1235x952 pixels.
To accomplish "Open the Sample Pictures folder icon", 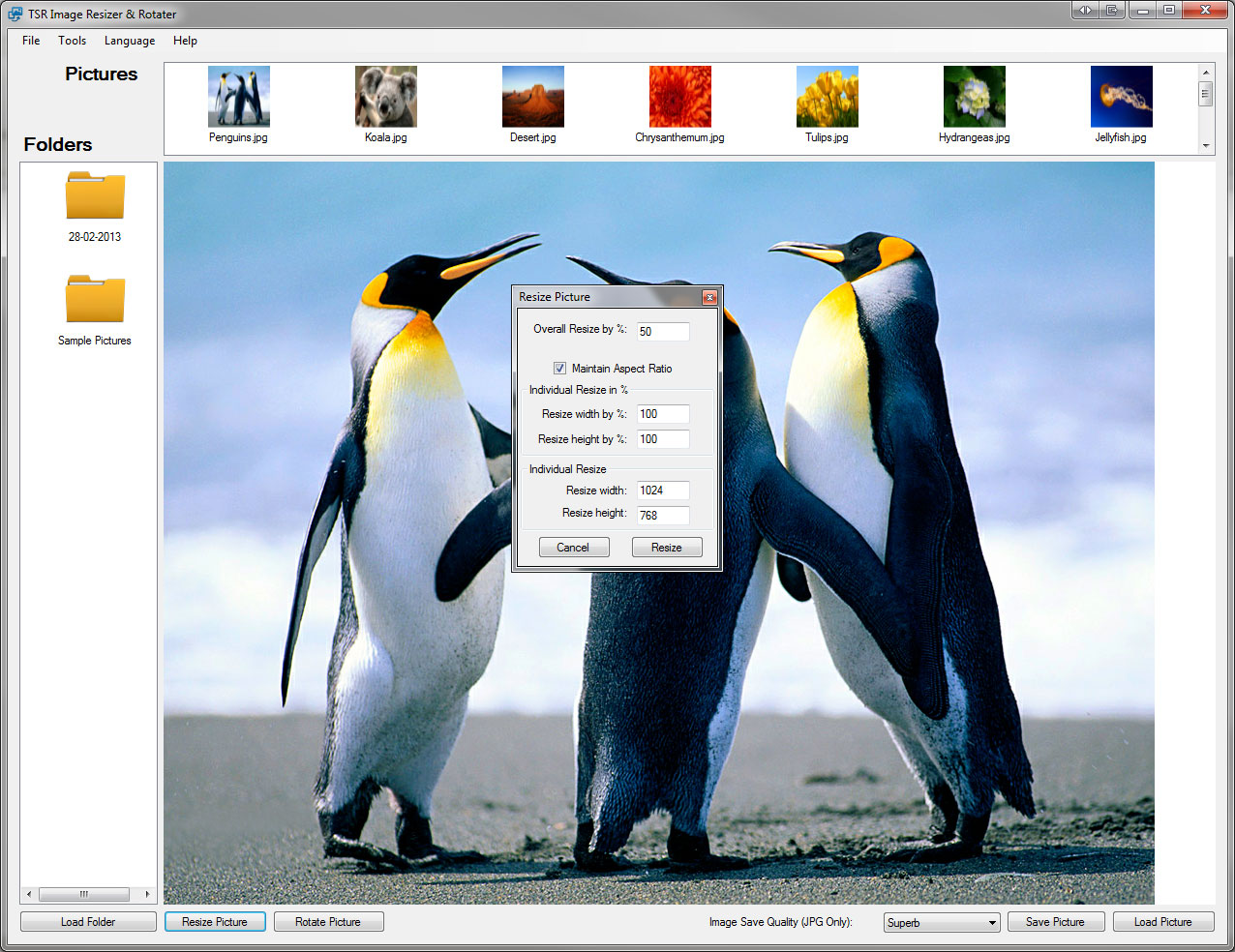I will click(x=95, y=300).
